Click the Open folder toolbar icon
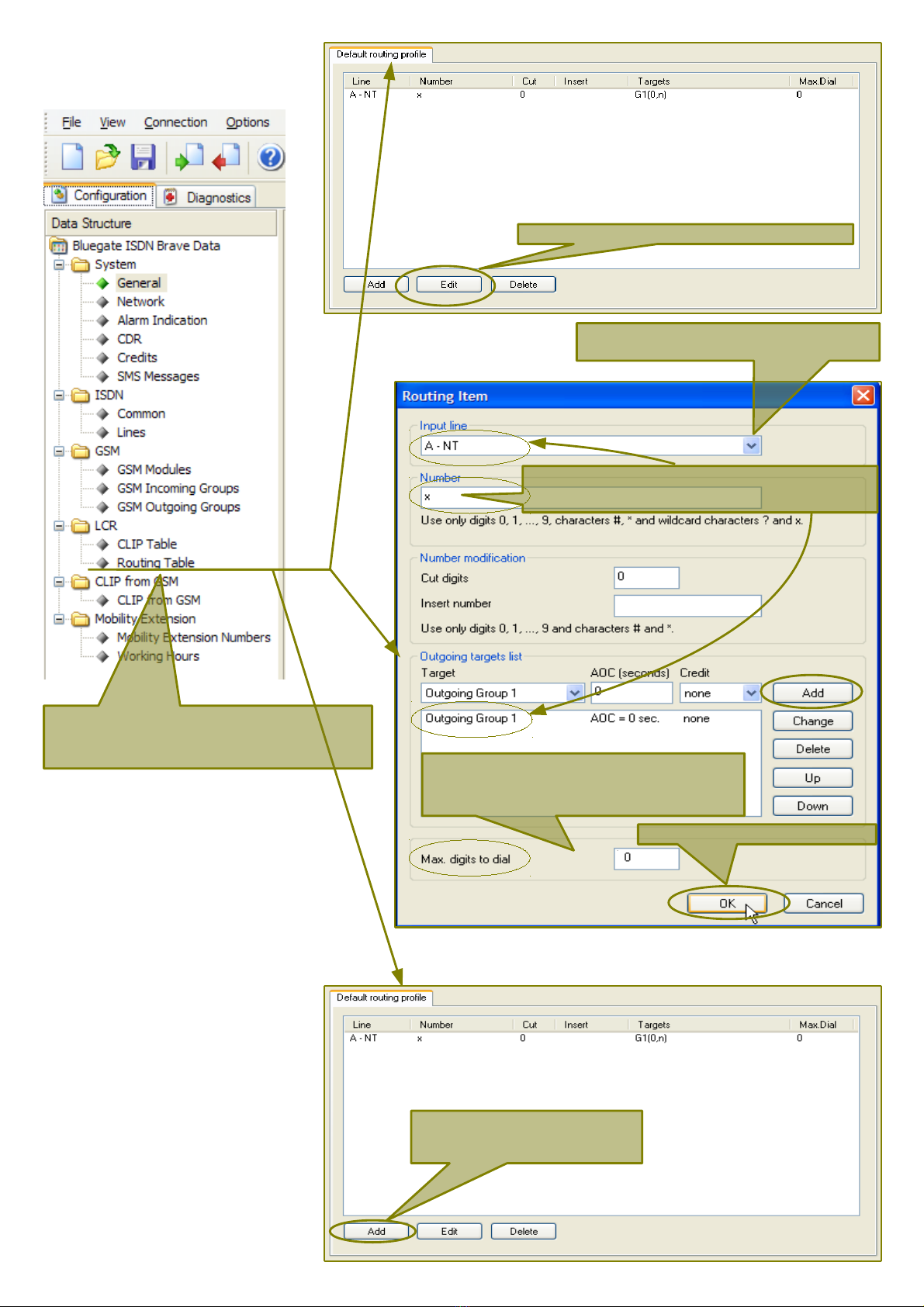This screenshot has width=924, height=1307. point(107,157)
